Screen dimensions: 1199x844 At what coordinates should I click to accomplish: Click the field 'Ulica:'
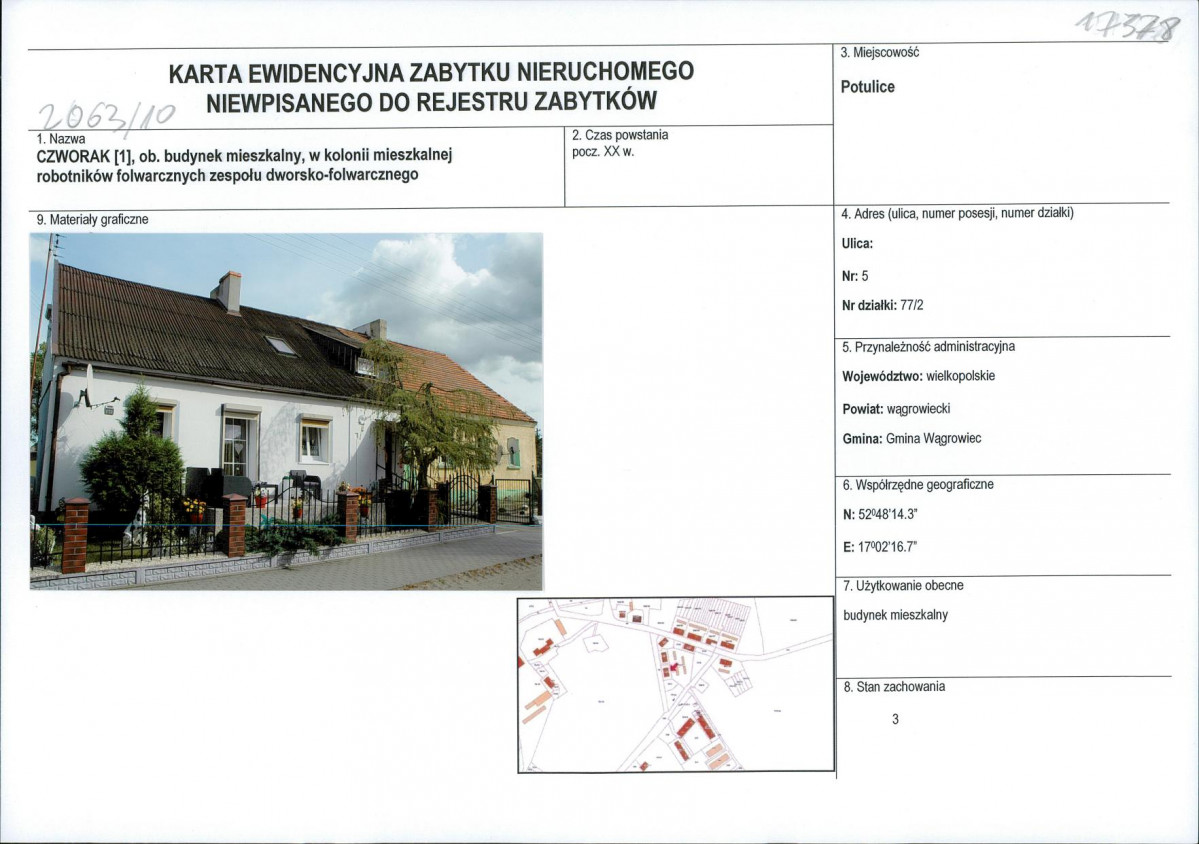857,244
